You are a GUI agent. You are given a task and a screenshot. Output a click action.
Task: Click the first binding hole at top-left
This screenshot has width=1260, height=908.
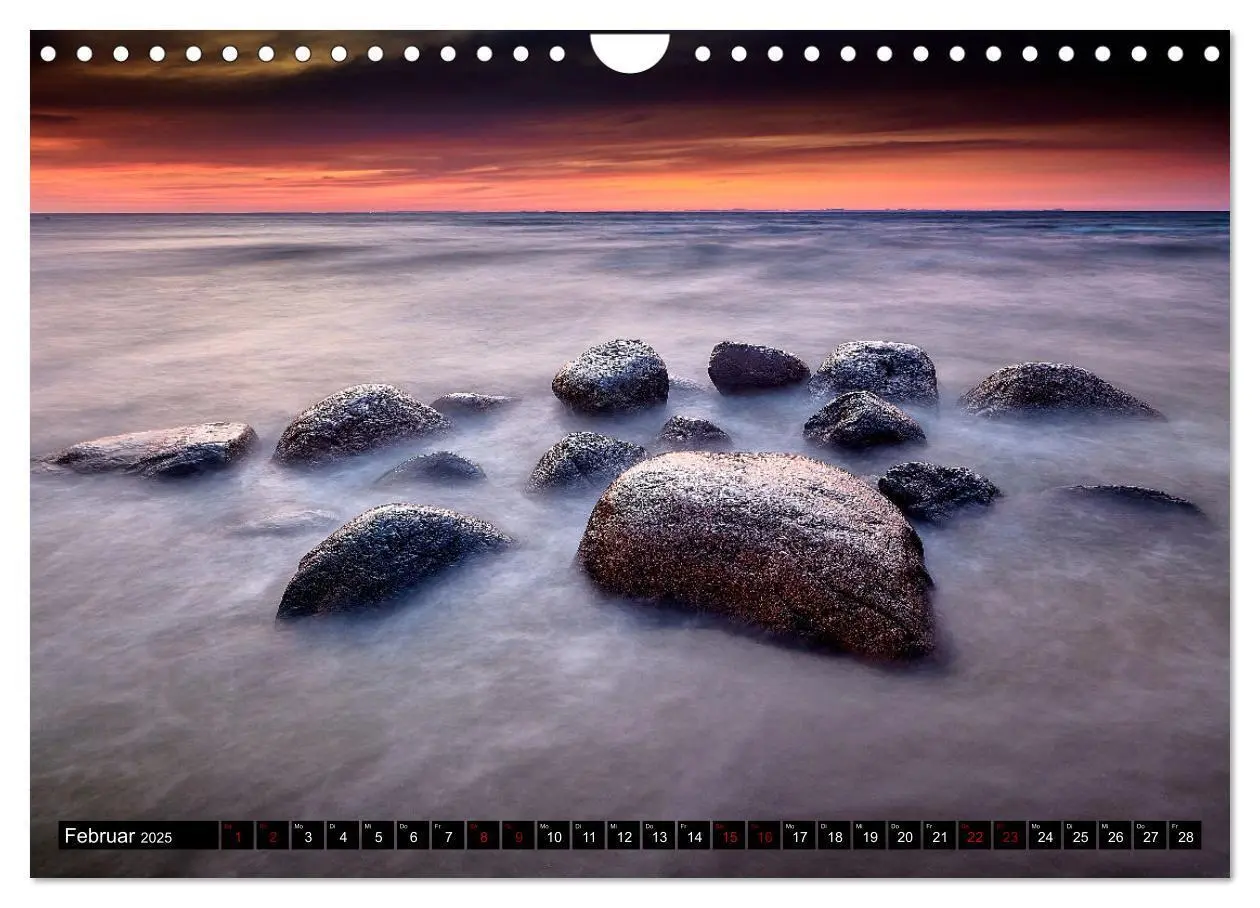pyautogui.click(x=48, y=54)
